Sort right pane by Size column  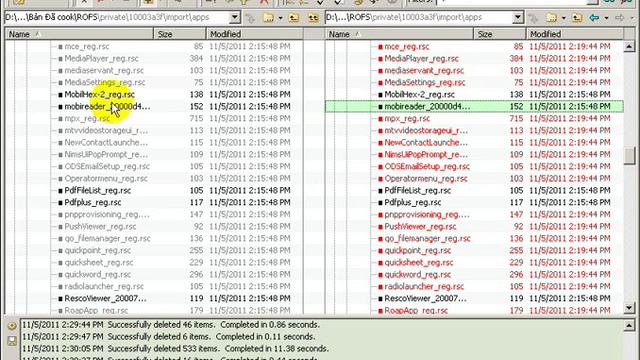(500, 34)
